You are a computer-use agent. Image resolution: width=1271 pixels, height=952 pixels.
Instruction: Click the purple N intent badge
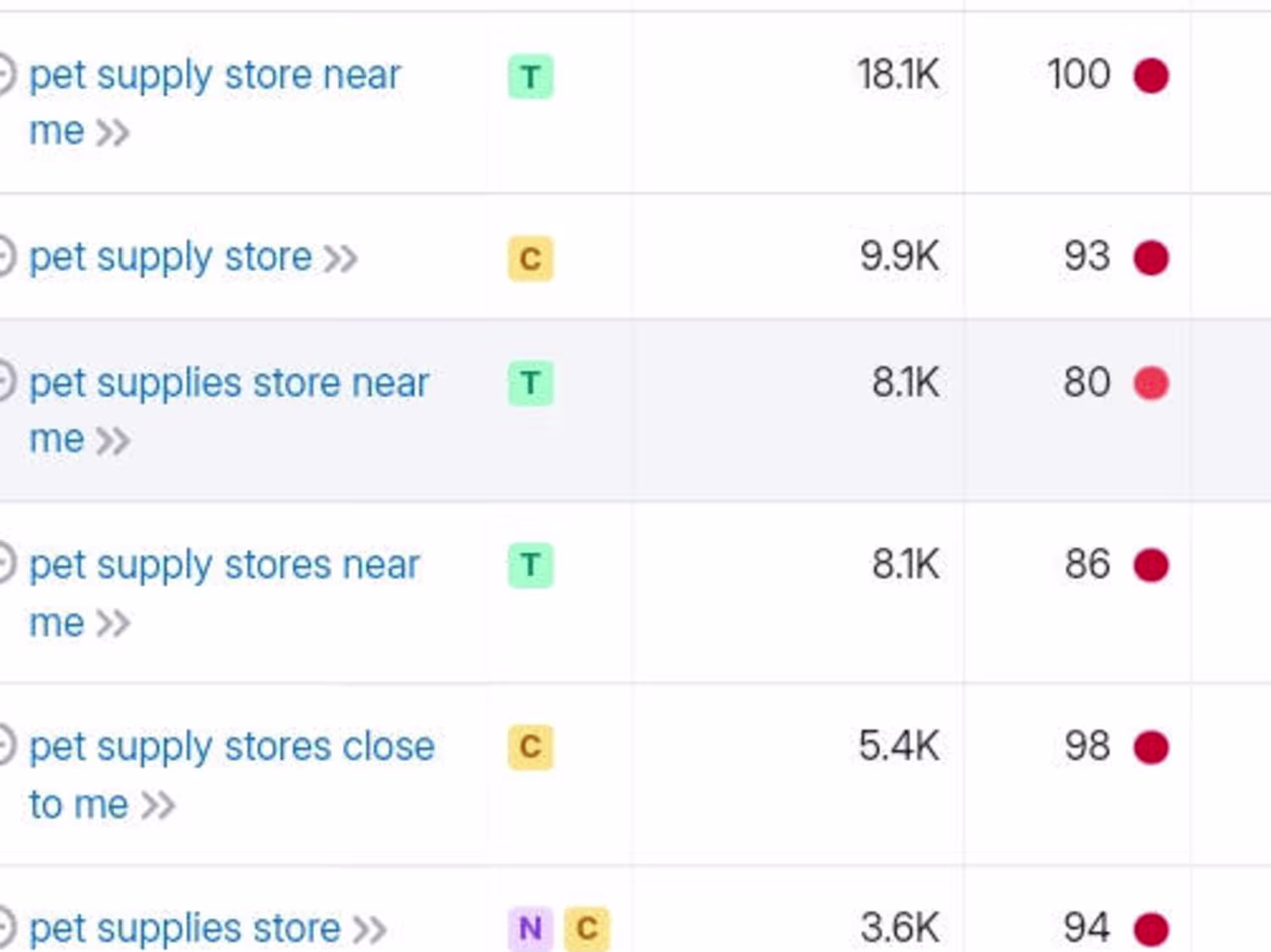(x=530, y=928)
